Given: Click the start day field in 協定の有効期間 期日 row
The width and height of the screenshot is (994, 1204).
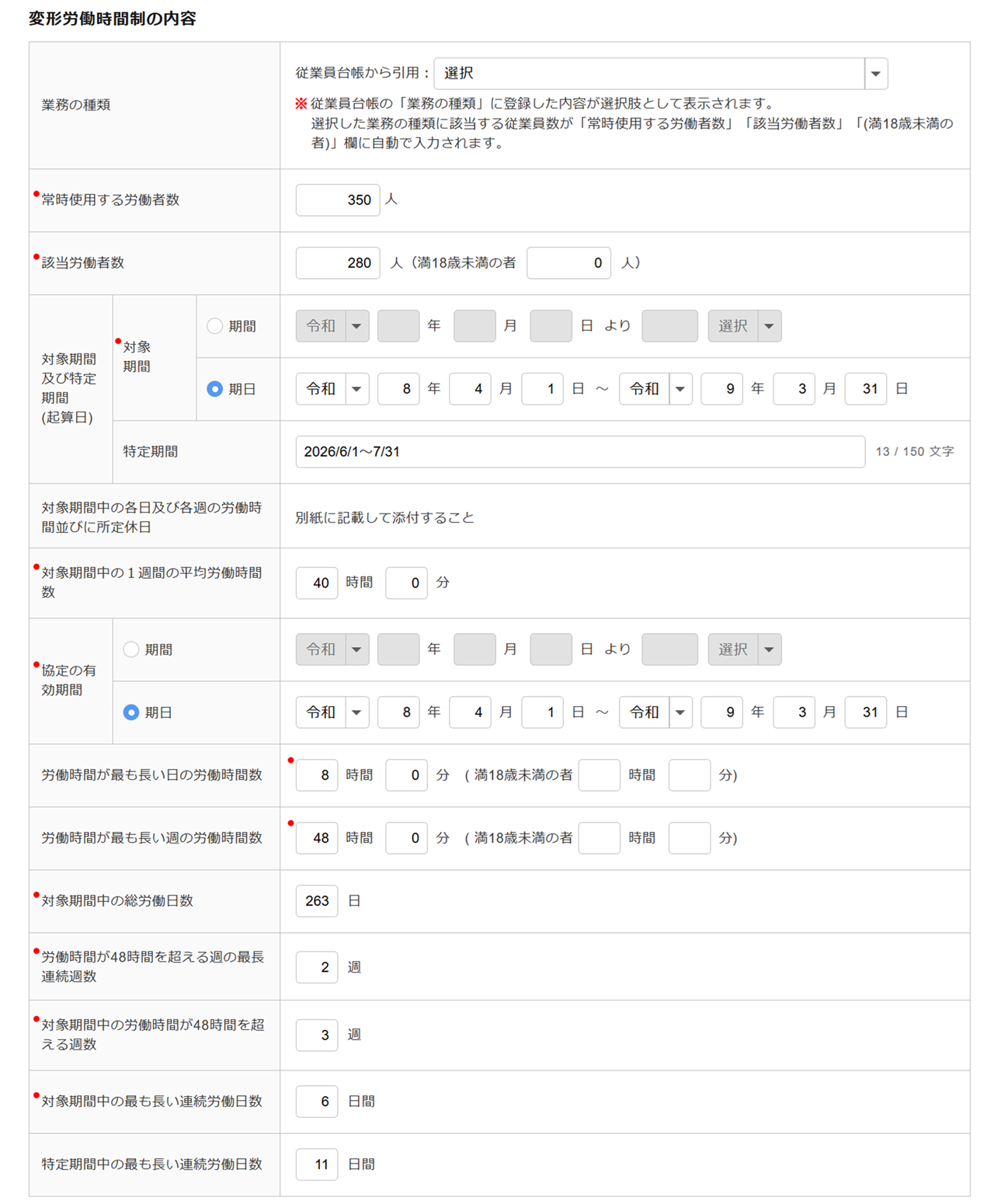Looking at the screenshot, I should click(543, 712).
